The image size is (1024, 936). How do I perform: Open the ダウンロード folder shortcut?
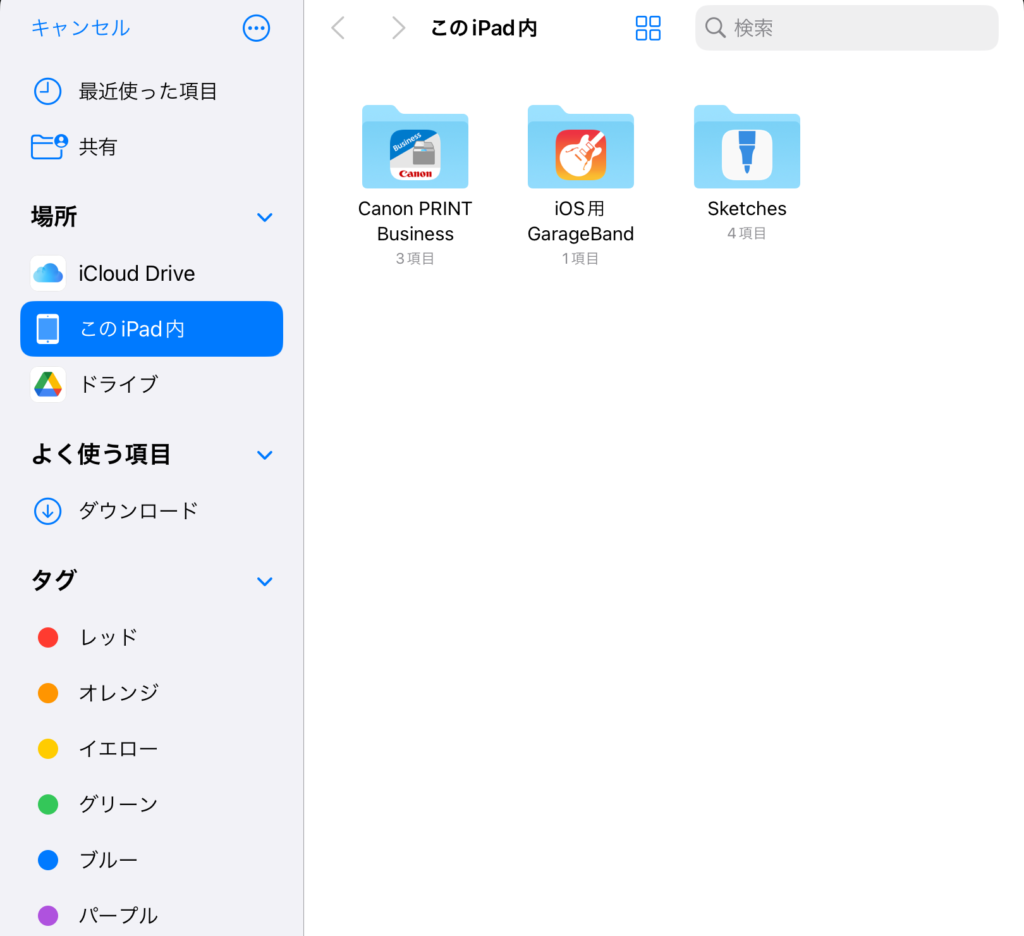[138, 511]
